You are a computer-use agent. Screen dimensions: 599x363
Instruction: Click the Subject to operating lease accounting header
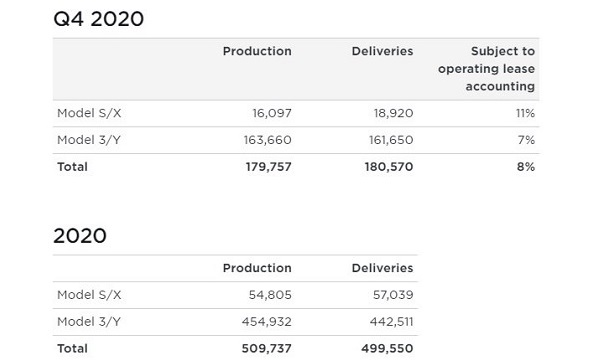(x=486, y=69)
